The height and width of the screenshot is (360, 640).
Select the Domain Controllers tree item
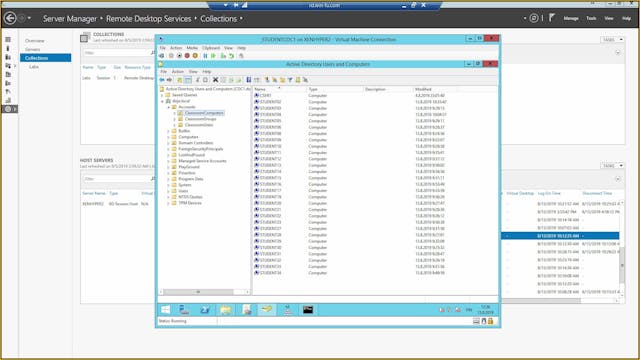pos(196,143)
